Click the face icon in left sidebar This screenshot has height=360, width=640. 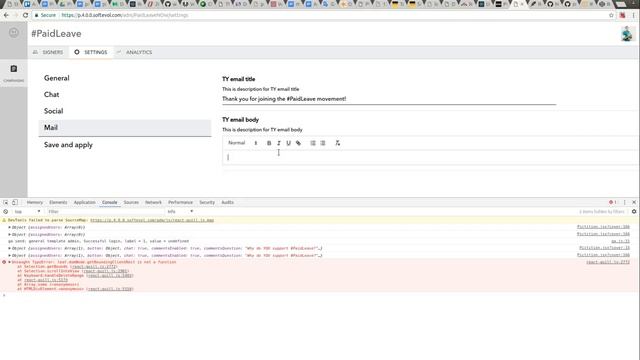[x=14, y=33]
